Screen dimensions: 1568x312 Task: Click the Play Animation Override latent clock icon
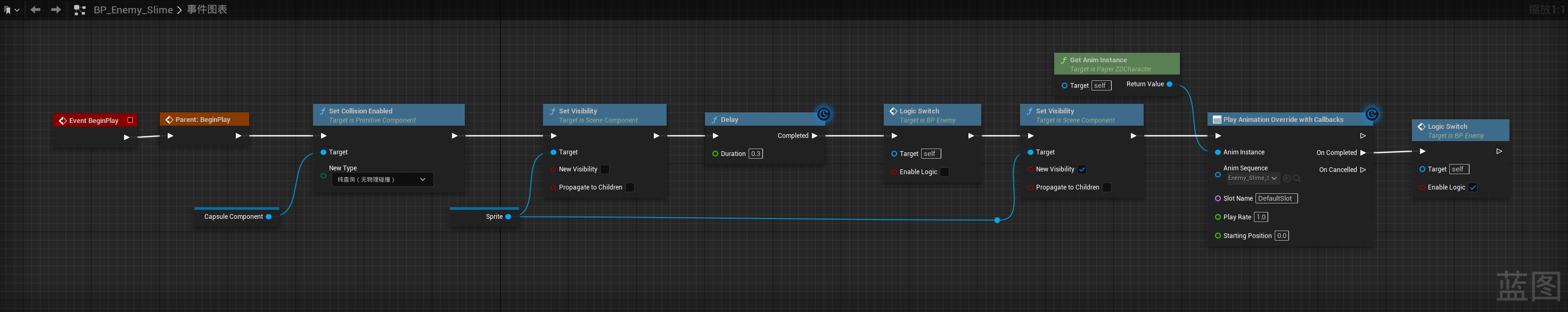tap(1372, 114)
